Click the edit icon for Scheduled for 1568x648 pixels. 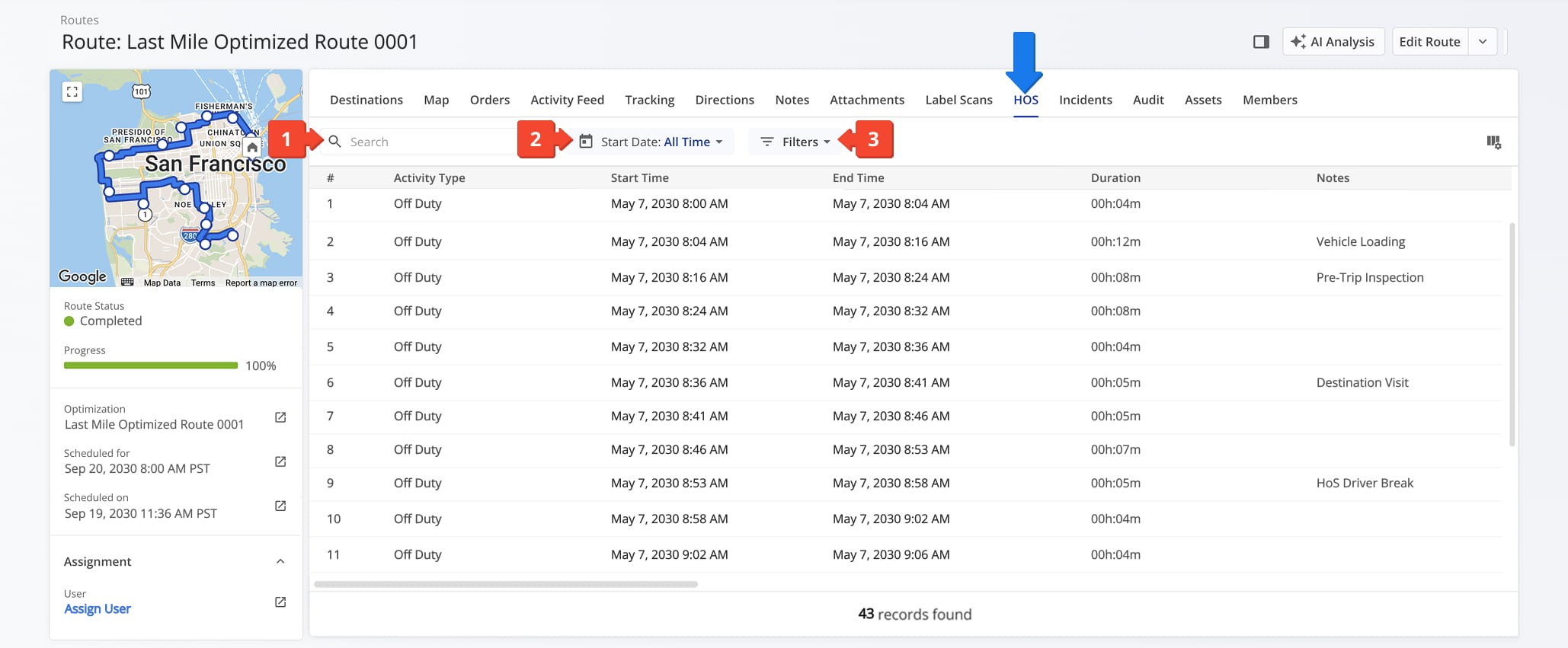pos(280,461)
